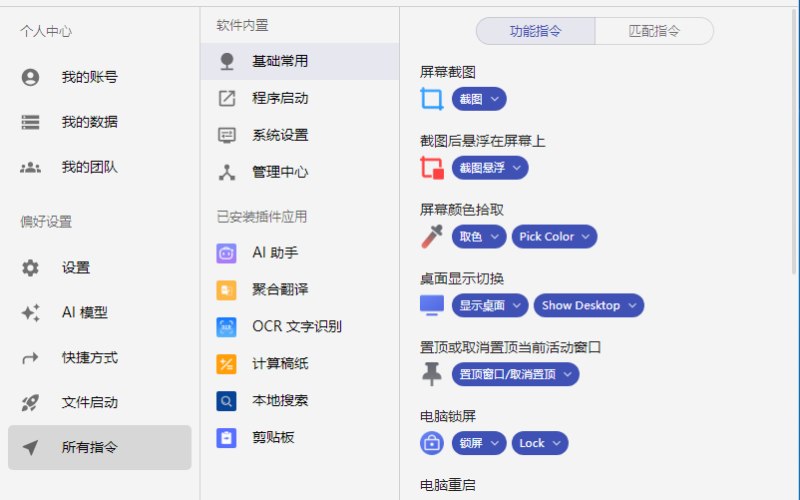Click the OCR 文字识别 plugin icon

[x=227, y=327]
